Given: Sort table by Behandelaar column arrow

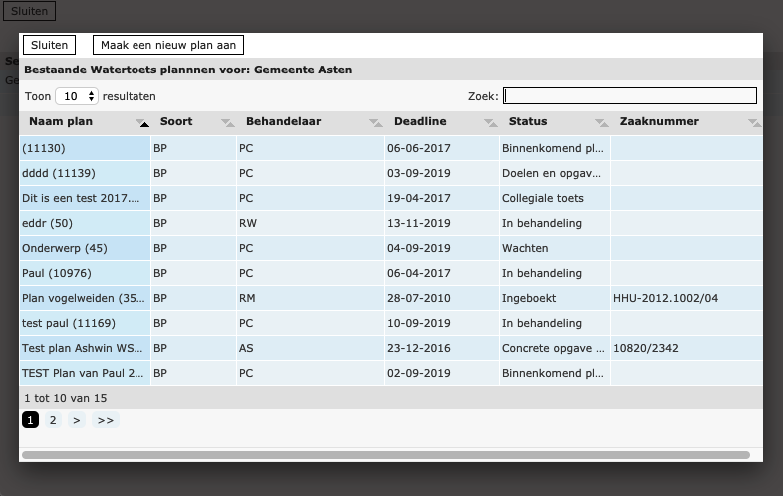Looking at the screenshot, I should 375,123.
